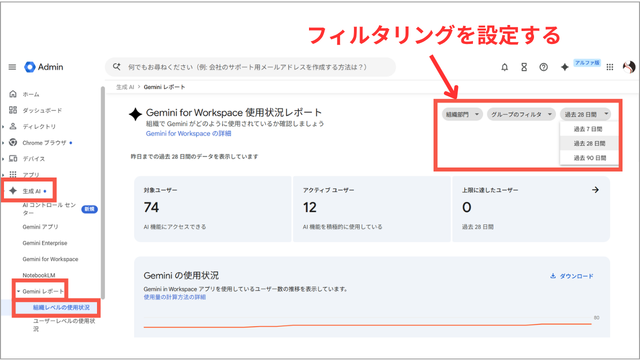Click the ダウンロード button
Viewport: 640px width, 360px height.
pyautogui.click(x=572, y=276)
